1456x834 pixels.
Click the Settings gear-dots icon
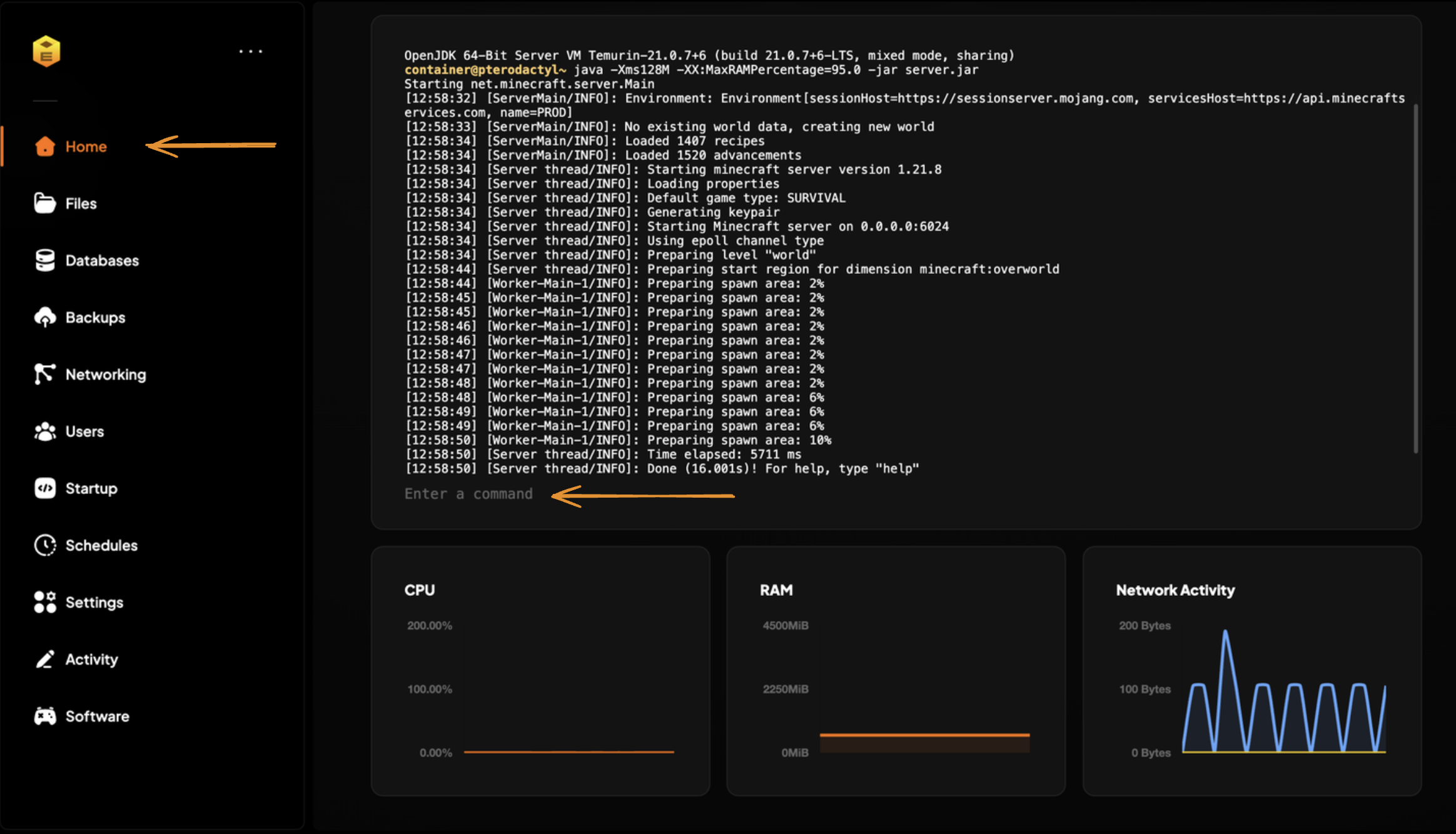pos(45,602)
